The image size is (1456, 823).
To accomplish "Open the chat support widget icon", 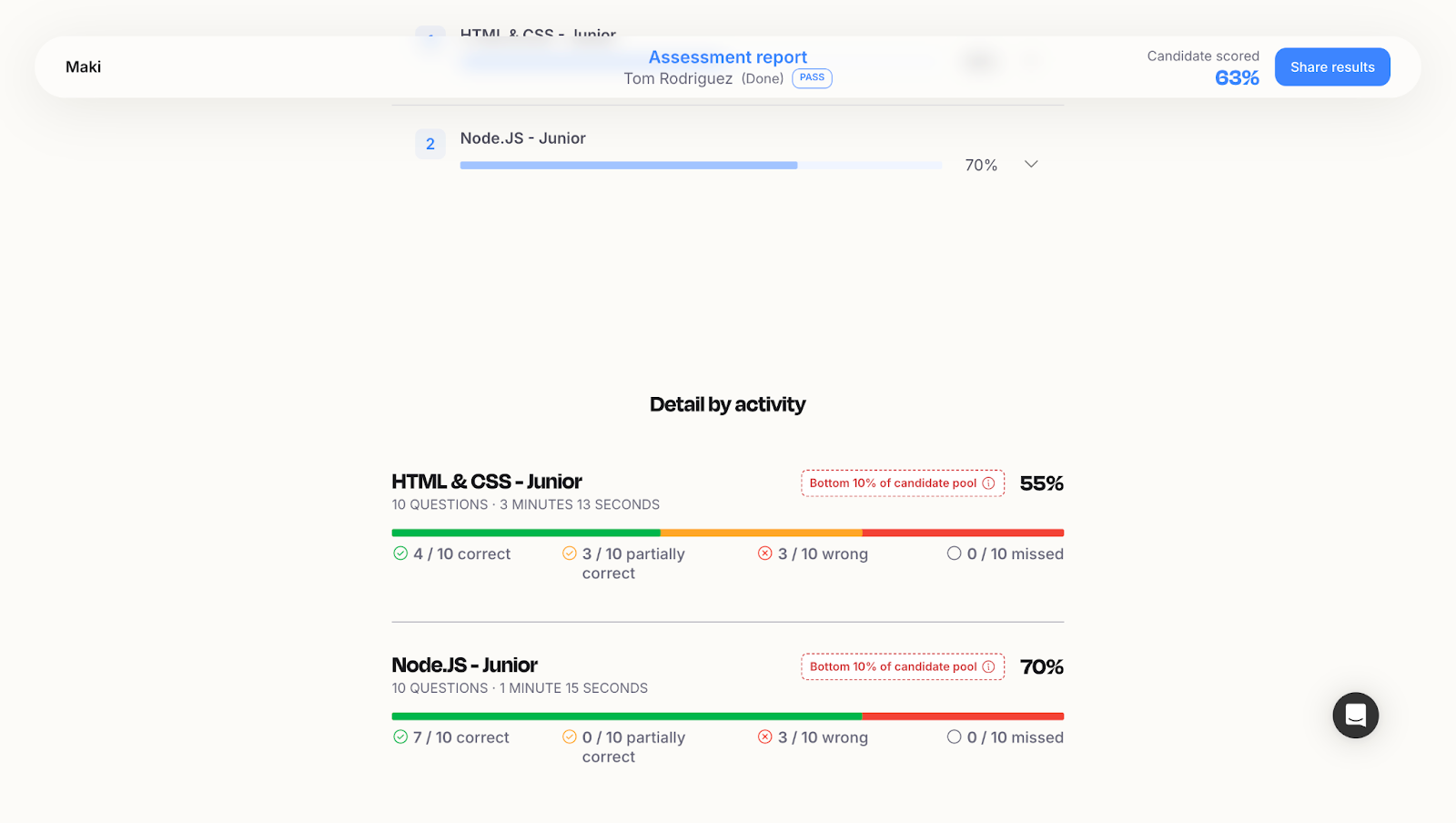I will point(1355,716).
